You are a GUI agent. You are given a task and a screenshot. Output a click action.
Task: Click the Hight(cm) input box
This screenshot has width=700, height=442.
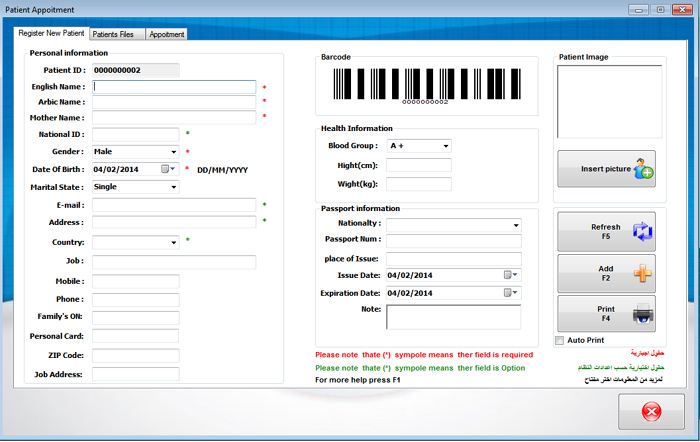click(419, 165)
